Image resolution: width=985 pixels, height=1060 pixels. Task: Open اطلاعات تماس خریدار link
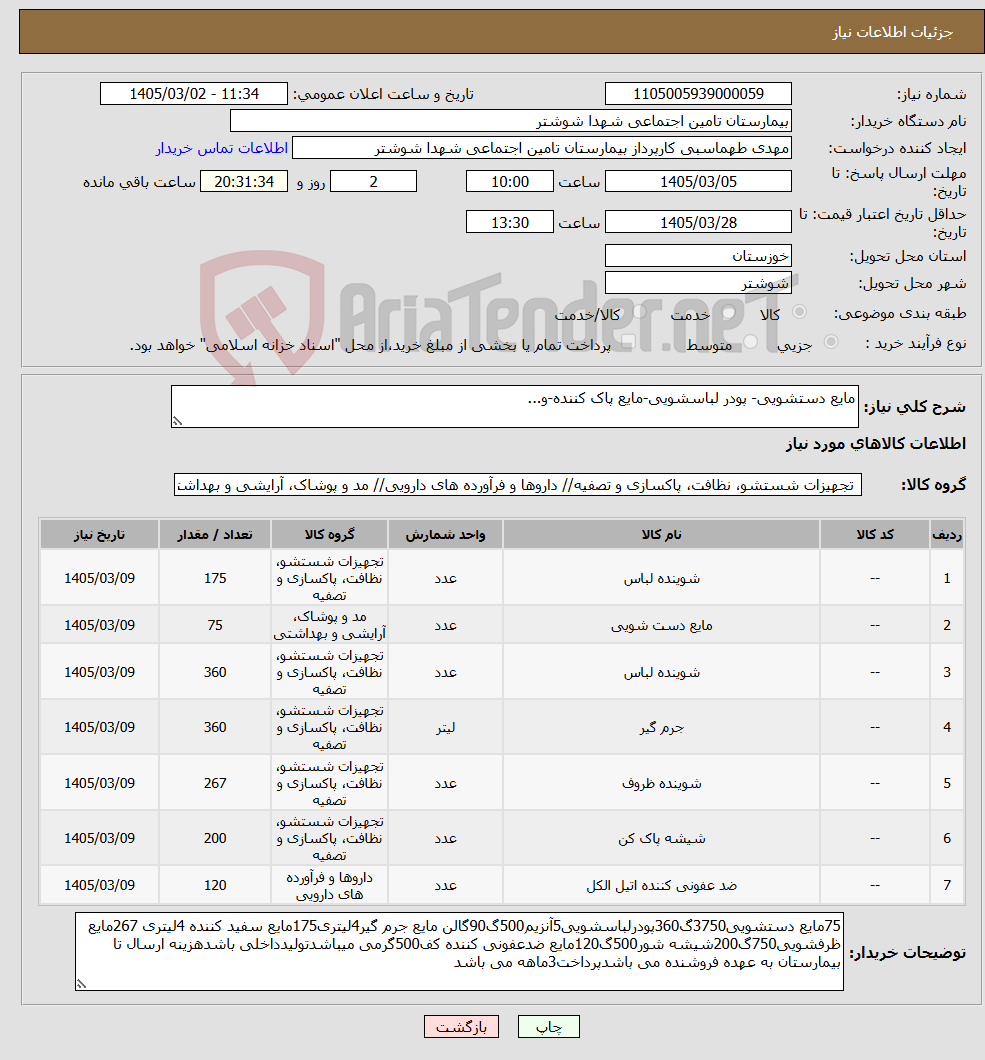222,148
